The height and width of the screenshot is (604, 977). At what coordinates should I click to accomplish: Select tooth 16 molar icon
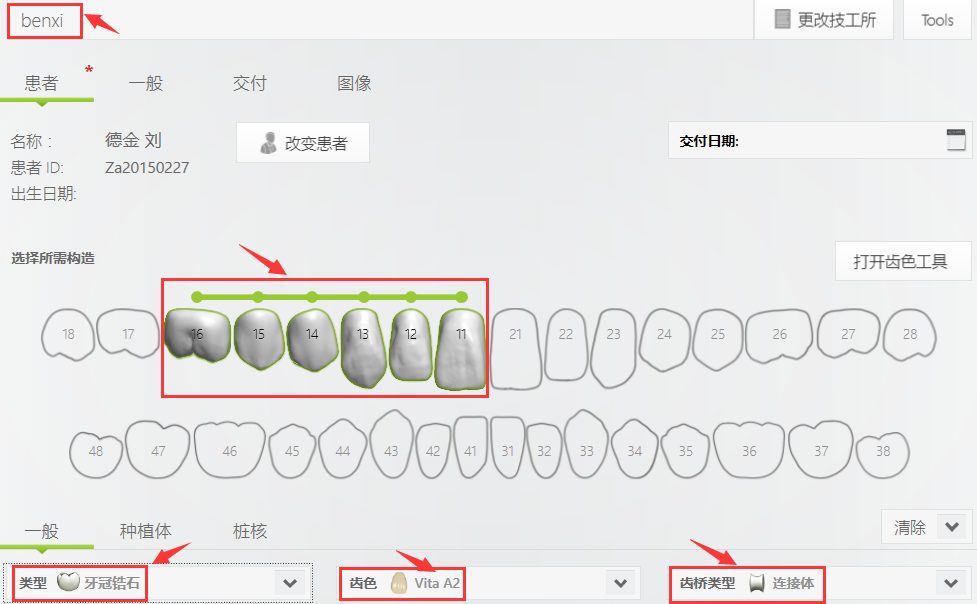click(x=197, y=335)
